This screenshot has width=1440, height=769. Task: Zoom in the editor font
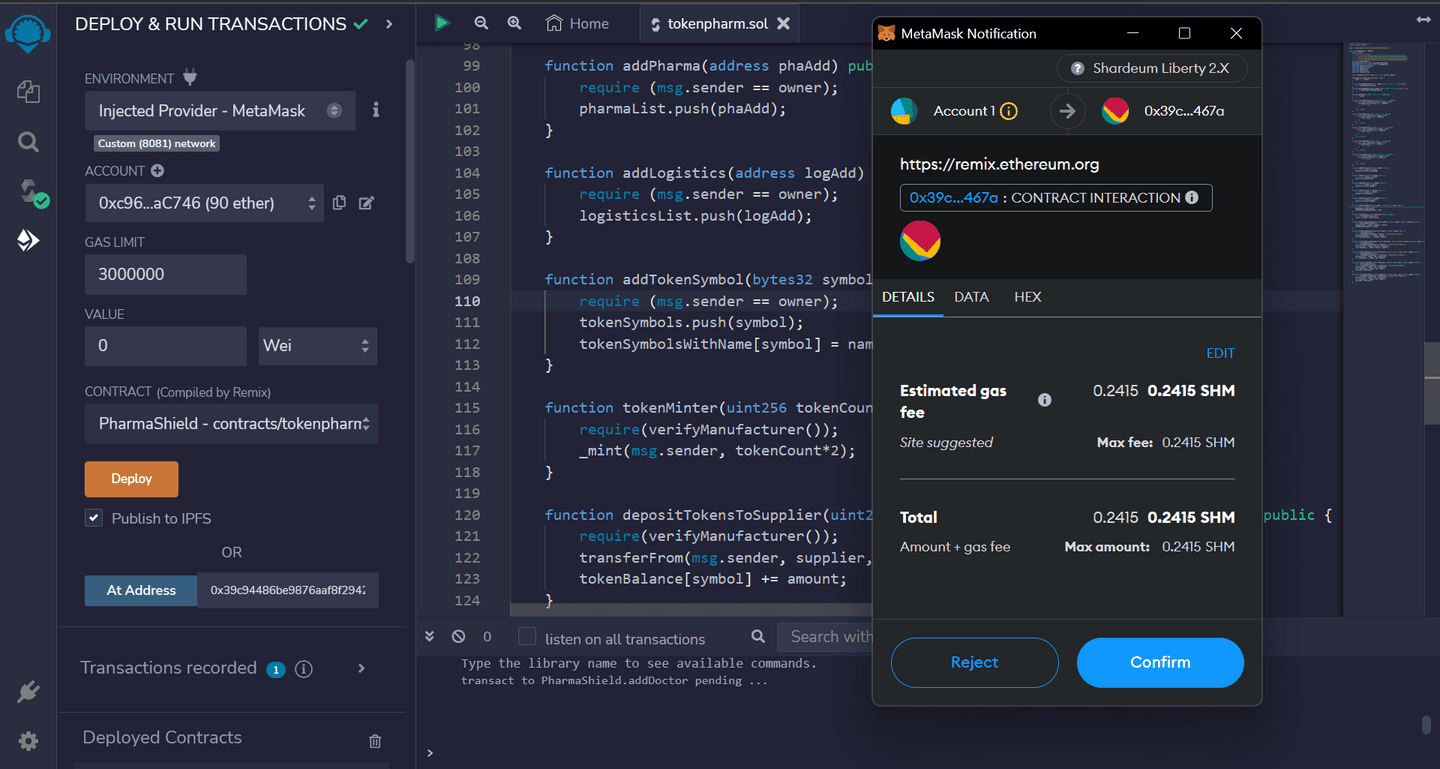[514, 23]
